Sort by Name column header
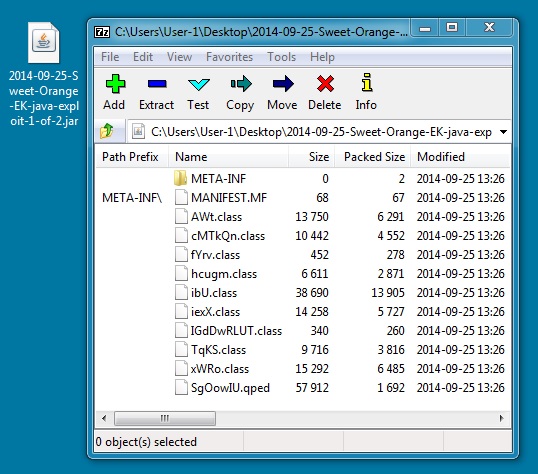 (229, 157)
